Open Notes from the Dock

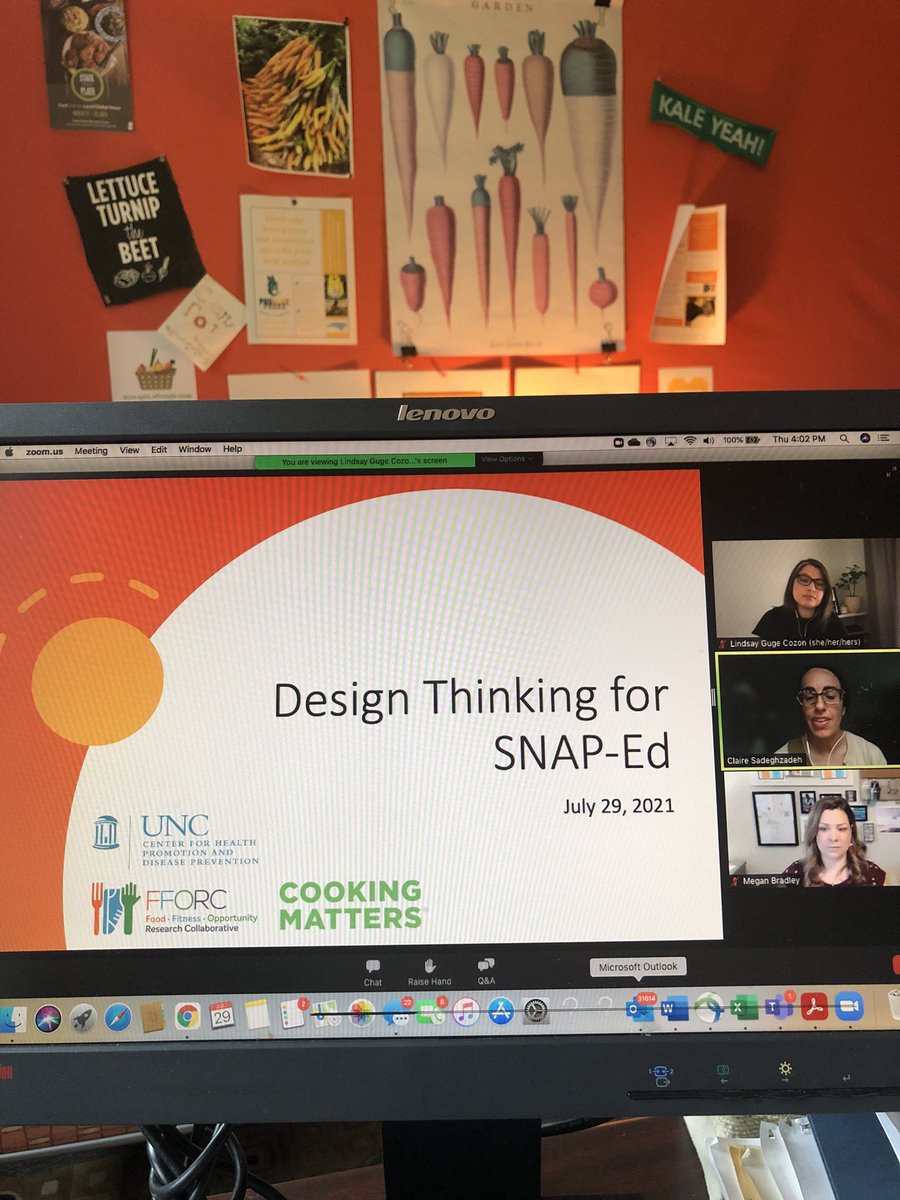257,1015
